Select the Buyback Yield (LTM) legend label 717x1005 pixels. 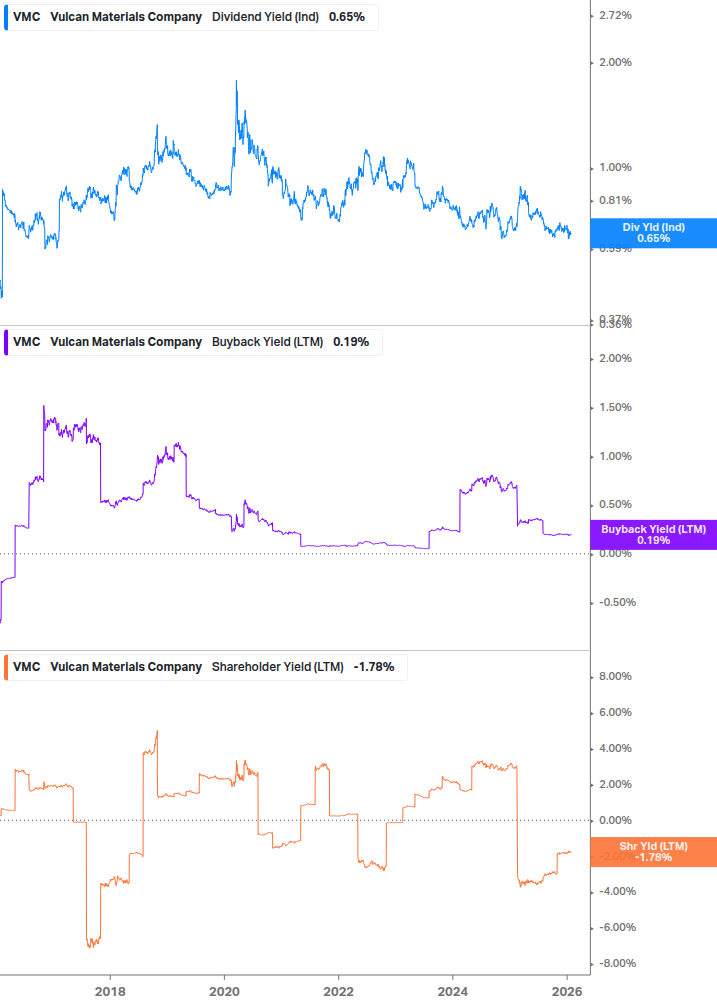[x=267, y=342]
